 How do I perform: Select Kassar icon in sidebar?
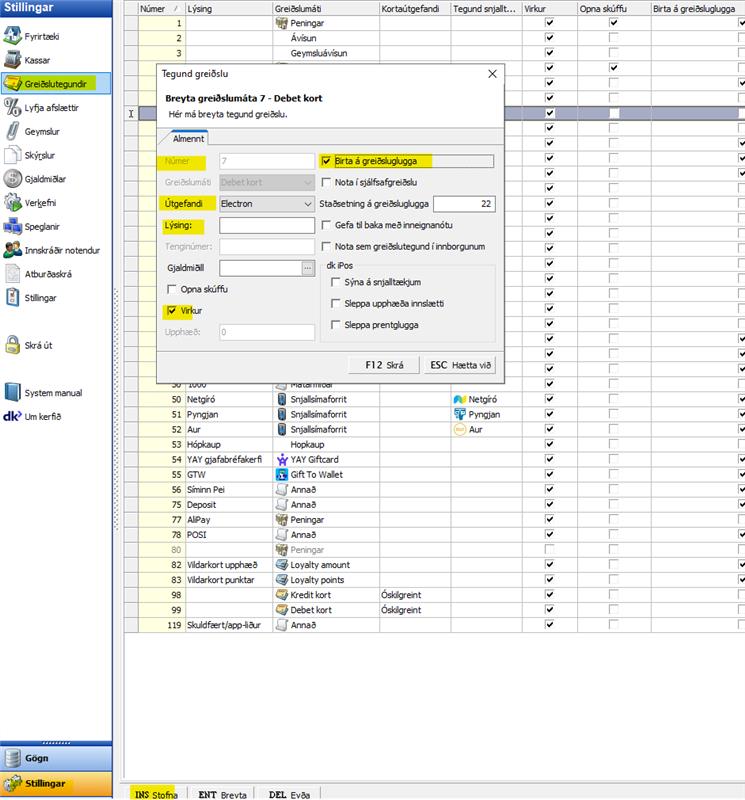tap(14, 59)
